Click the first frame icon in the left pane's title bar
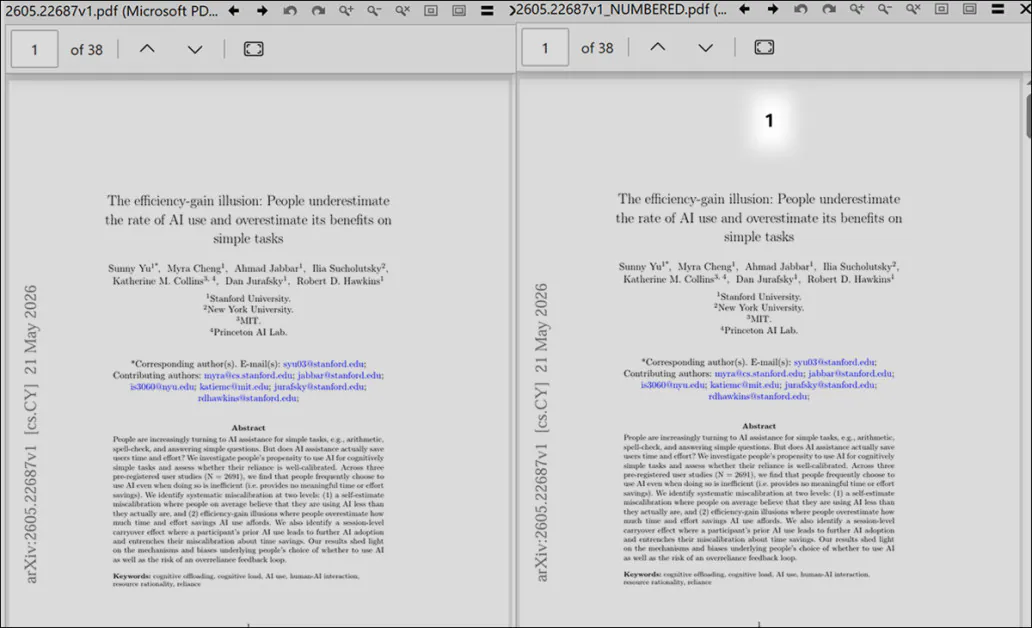The image size is (1032, 628). (x=430, y=11)
